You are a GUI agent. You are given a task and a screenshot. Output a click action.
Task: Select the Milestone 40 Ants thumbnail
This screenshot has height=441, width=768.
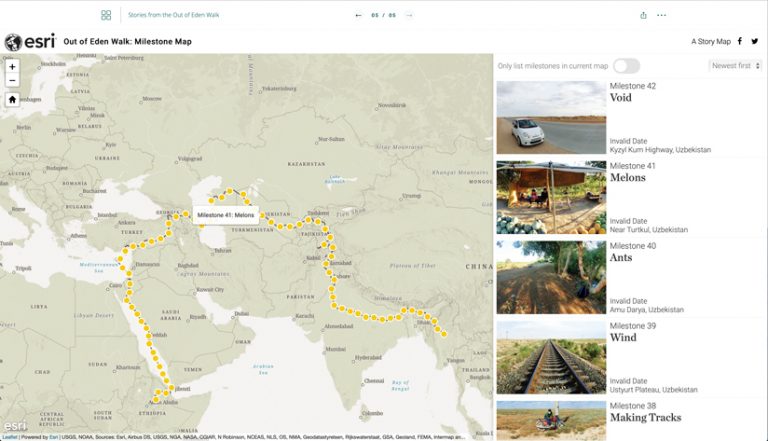pyautogui.click(x=551, y=277)
